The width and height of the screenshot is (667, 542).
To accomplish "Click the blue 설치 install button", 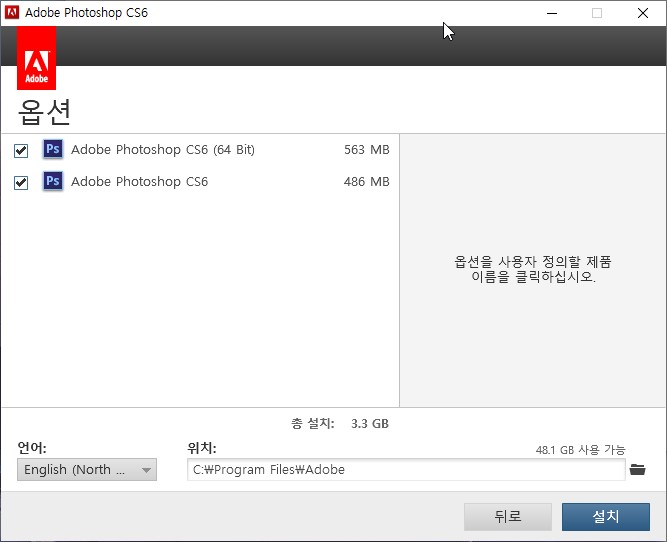I will [606, 517].
